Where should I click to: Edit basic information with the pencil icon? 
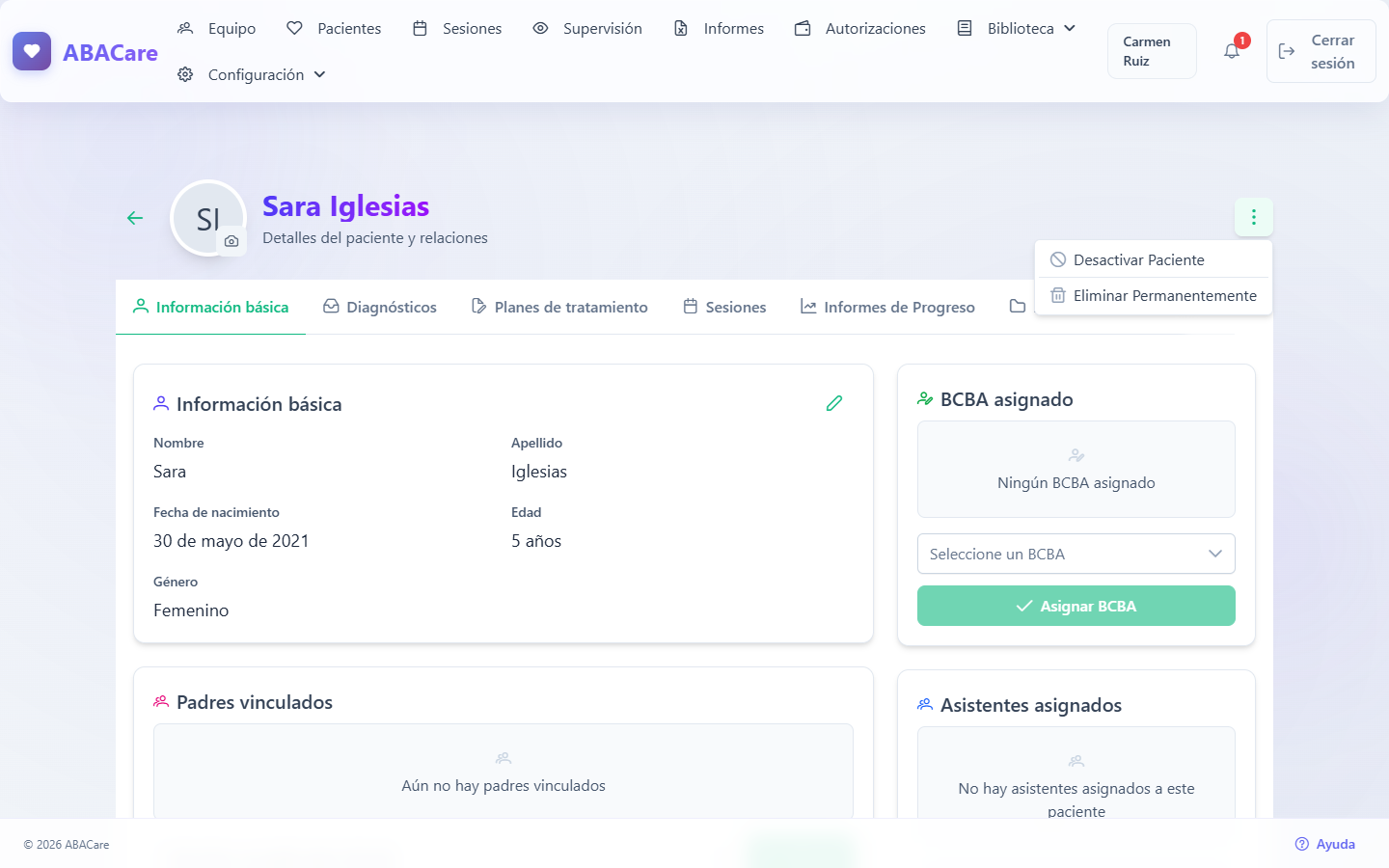pyautogui.click(x=834, y=403)
